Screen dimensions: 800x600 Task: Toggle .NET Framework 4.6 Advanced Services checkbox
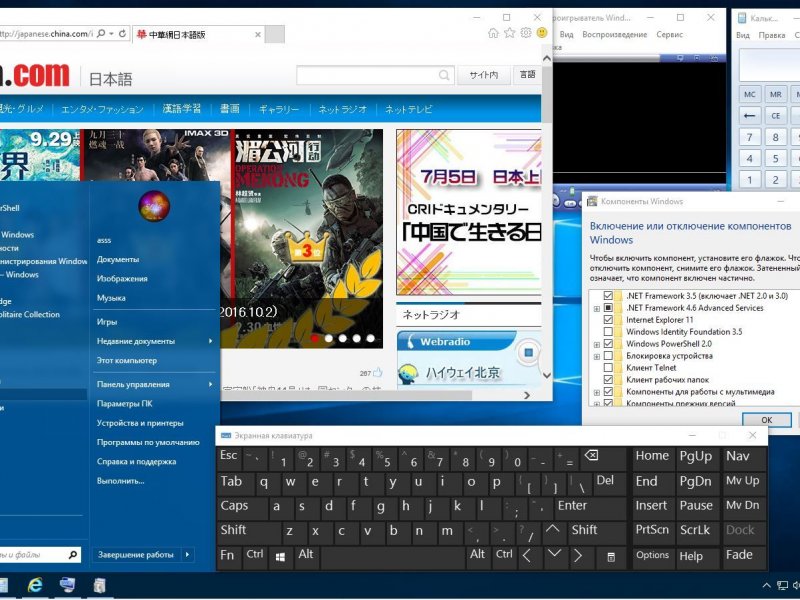(608, 308)
